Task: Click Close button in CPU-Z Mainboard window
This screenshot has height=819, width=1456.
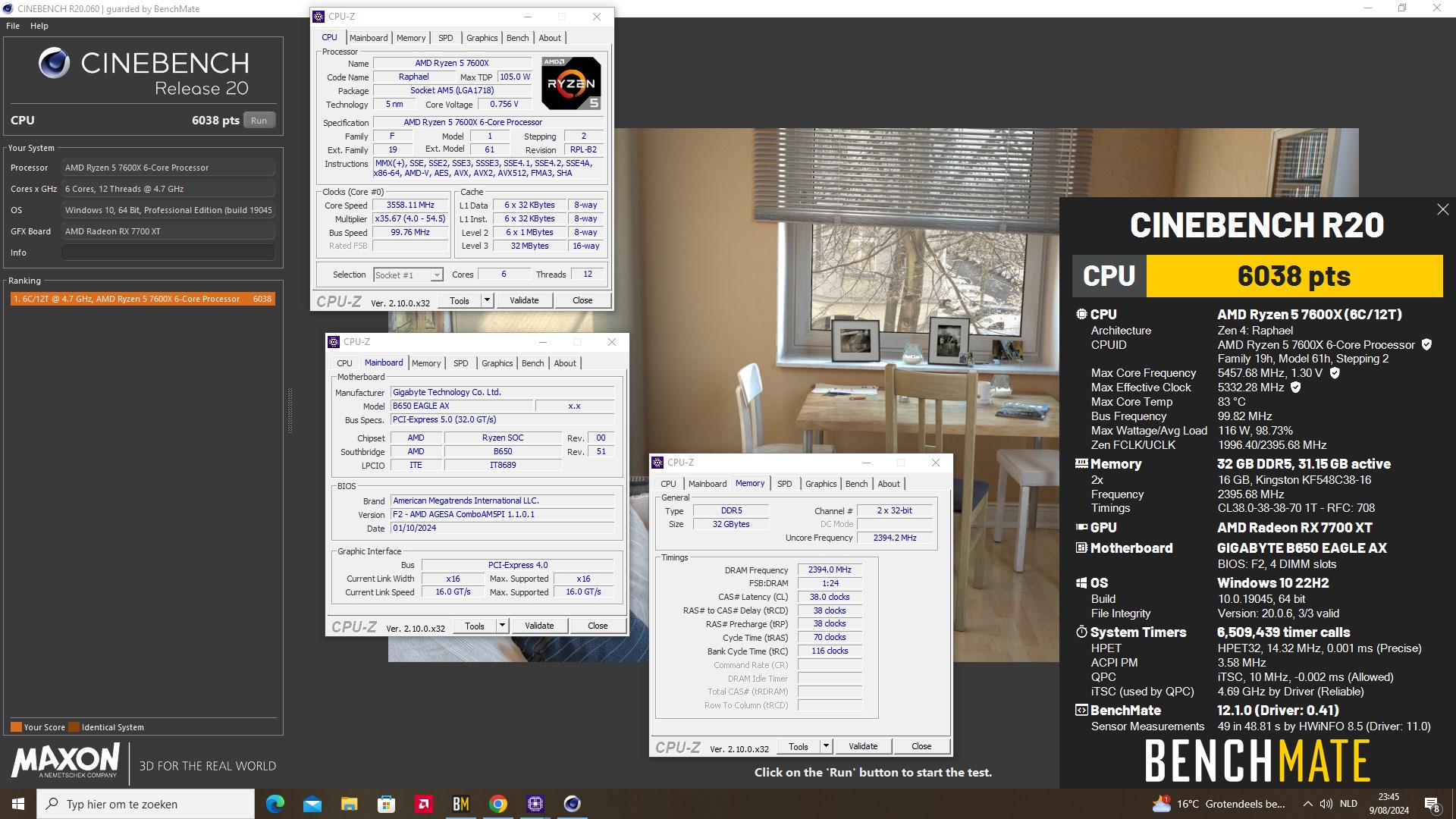Action: point(598,626)
